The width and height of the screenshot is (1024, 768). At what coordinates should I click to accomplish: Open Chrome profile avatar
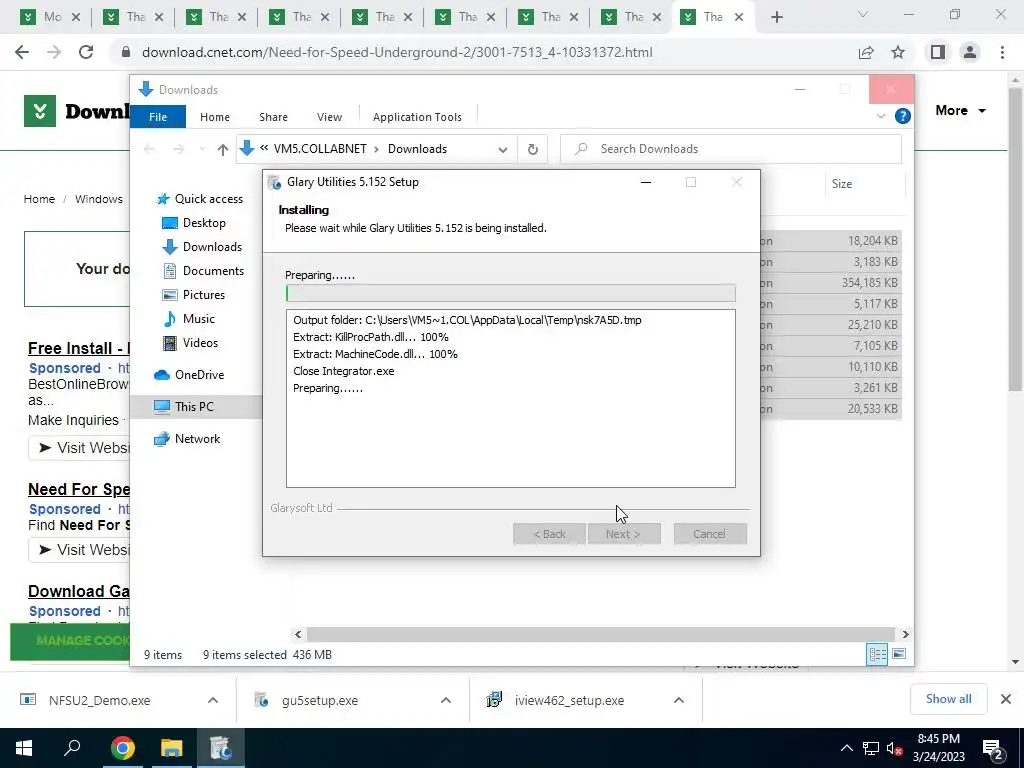(x=970, y=52)
